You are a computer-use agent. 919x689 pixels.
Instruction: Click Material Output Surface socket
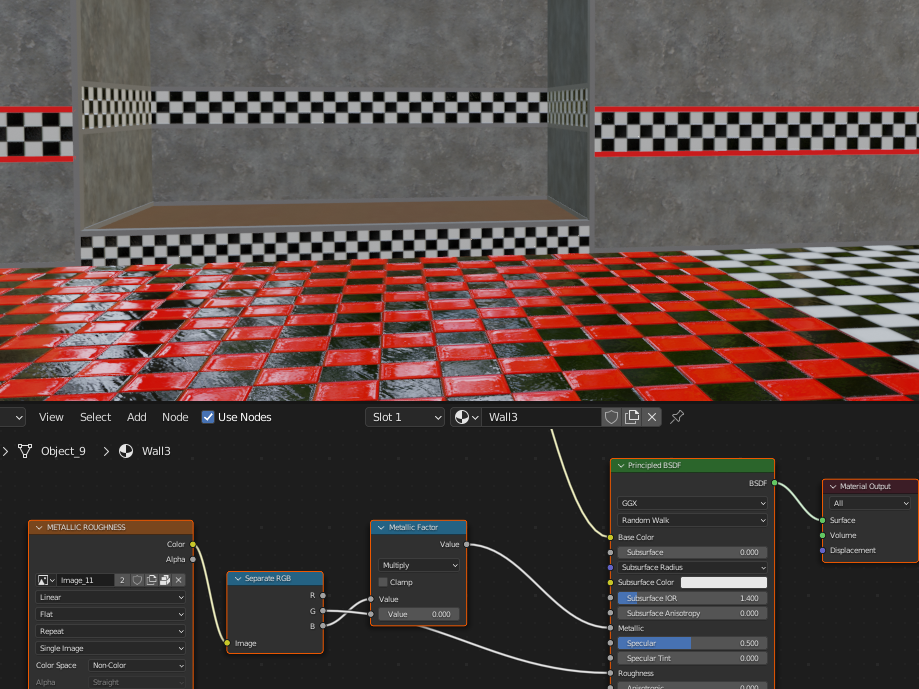(x=823, y=520)
